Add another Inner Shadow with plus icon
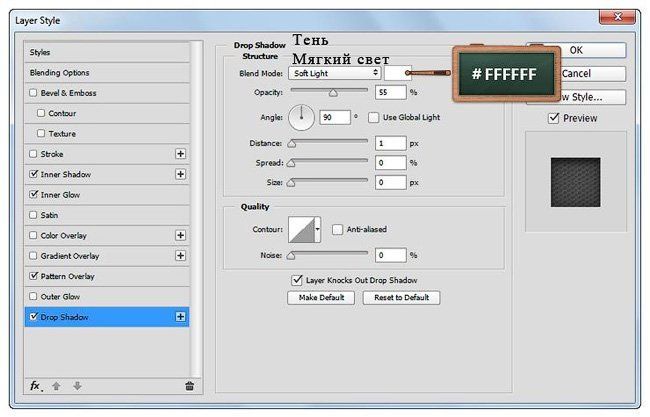 (x=180, y=174)
